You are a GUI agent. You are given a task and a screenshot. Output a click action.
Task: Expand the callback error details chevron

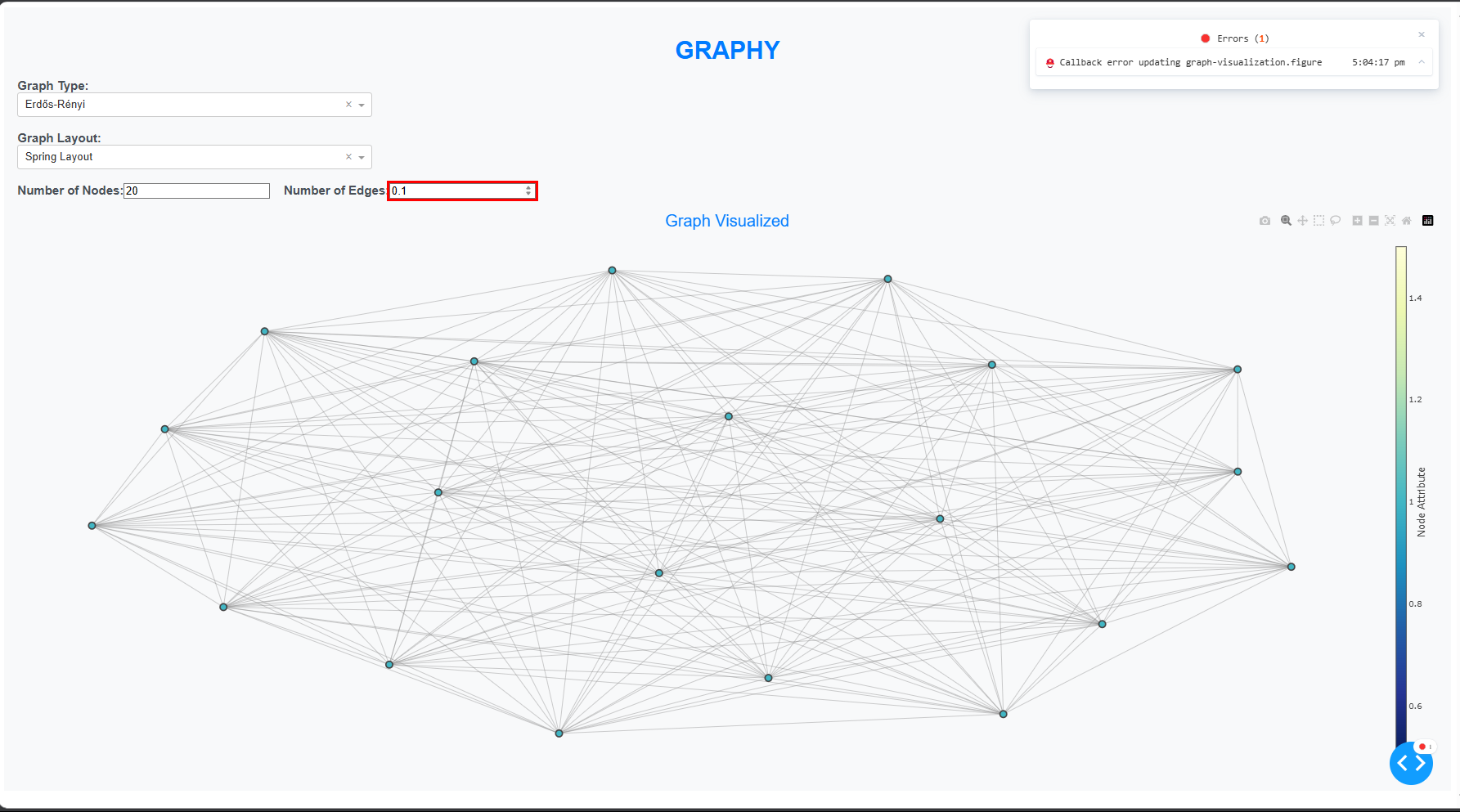pos(1422,62)
